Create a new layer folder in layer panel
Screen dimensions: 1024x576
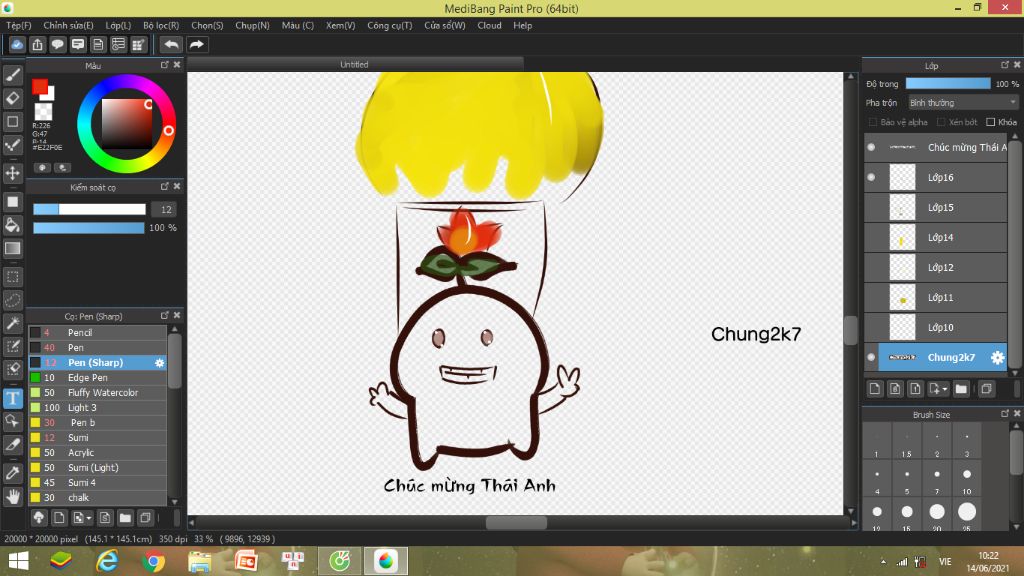click(961, 389)
